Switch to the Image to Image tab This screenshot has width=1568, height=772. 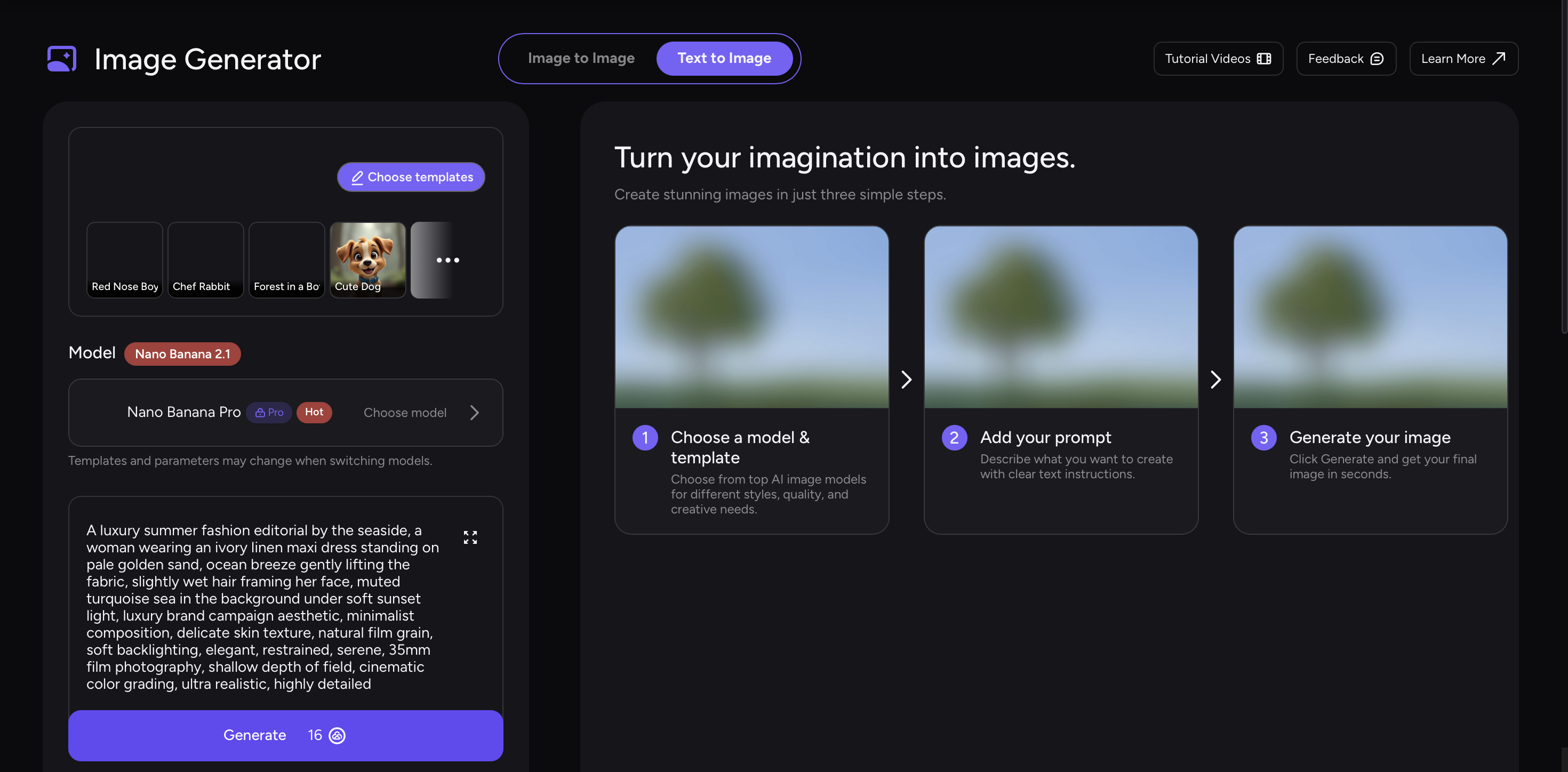tap(581, 59)
